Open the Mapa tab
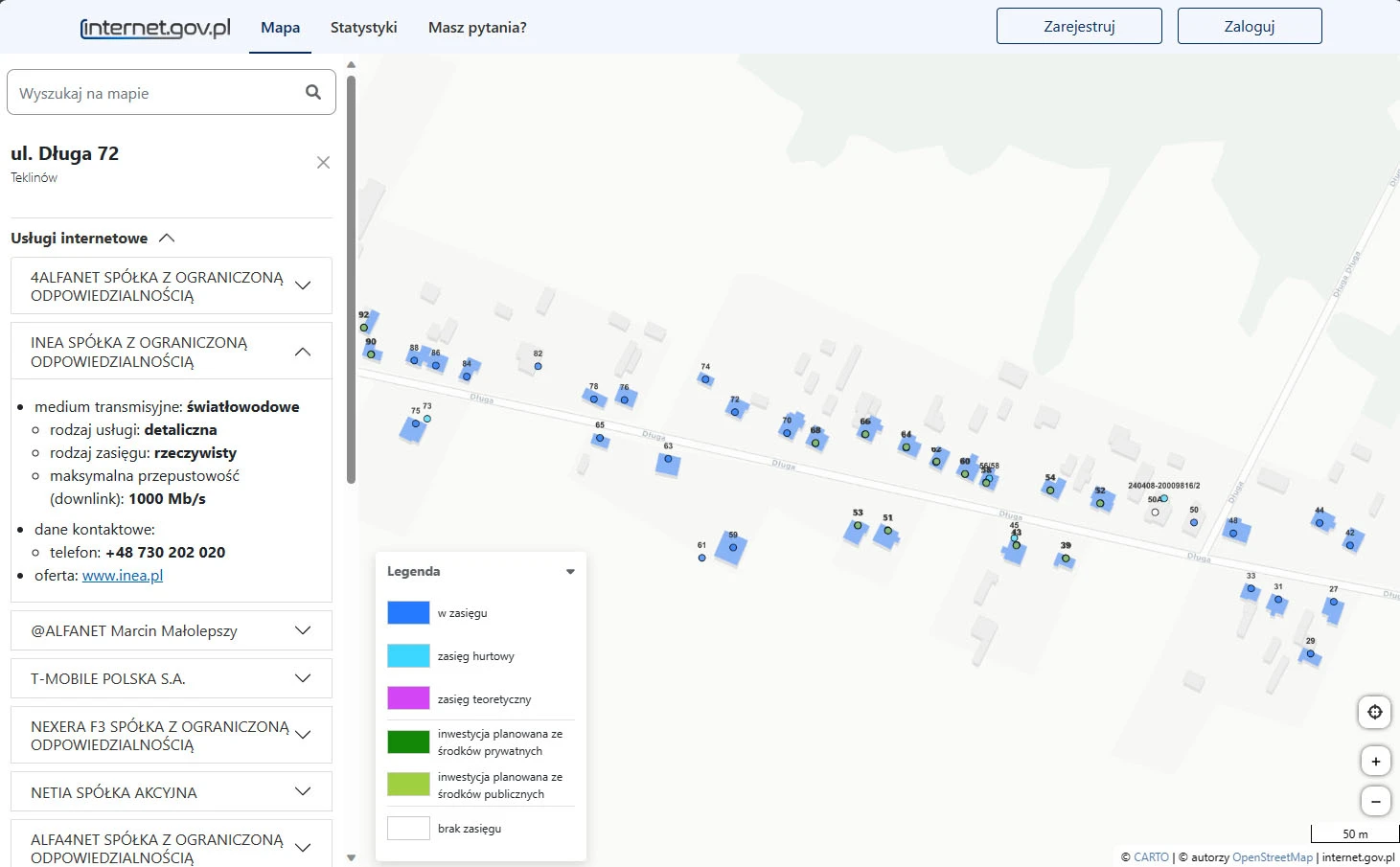 tap(280, 28)
